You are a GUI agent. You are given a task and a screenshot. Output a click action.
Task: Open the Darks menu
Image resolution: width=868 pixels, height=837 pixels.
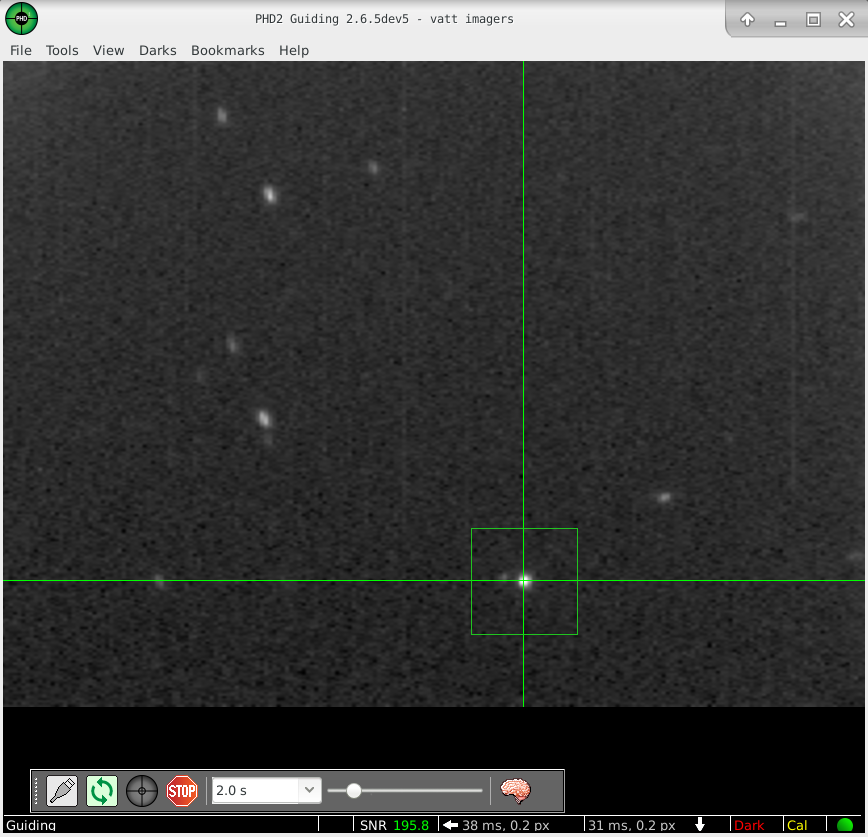[x=157, y=50]
